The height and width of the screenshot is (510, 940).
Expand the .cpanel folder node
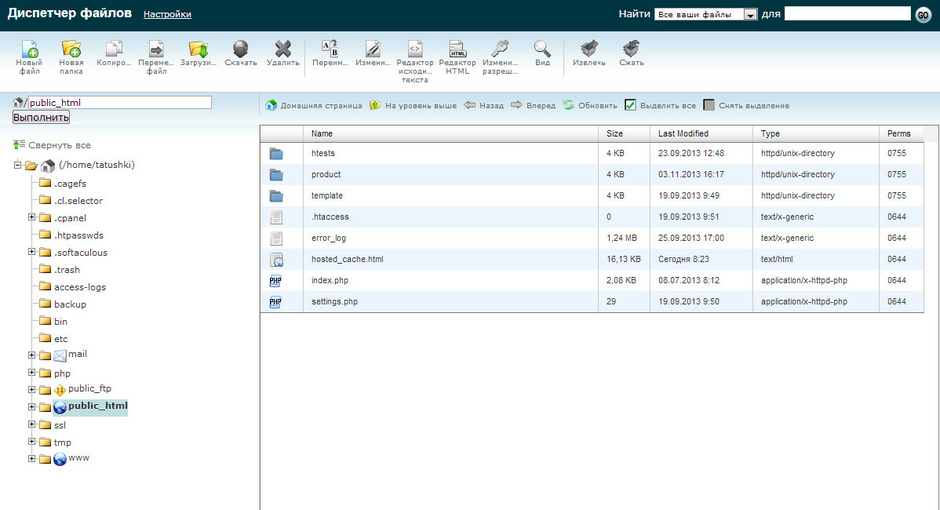(32, 218)
